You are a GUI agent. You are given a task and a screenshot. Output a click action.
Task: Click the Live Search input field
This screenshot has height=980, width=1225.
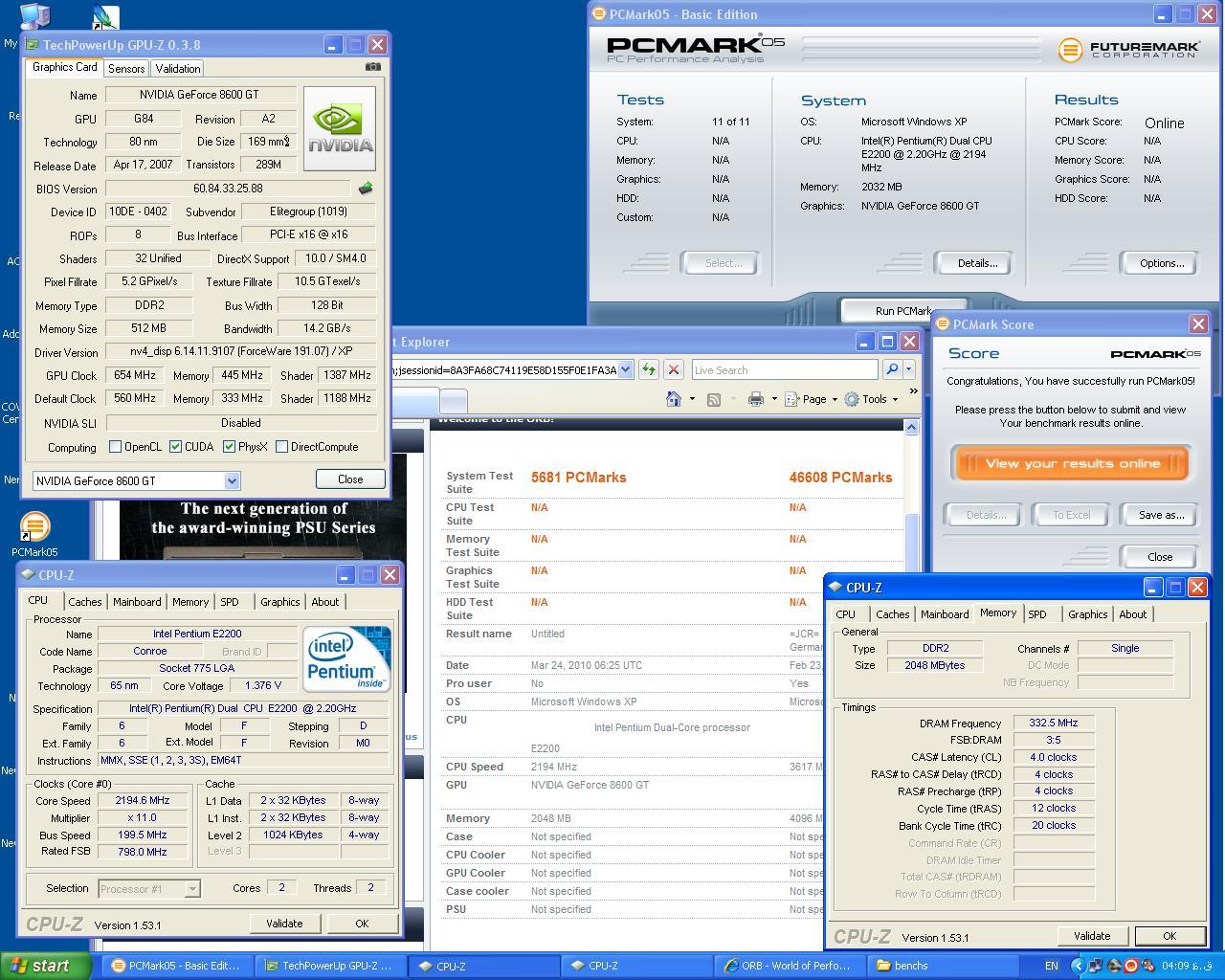(784, 369)
